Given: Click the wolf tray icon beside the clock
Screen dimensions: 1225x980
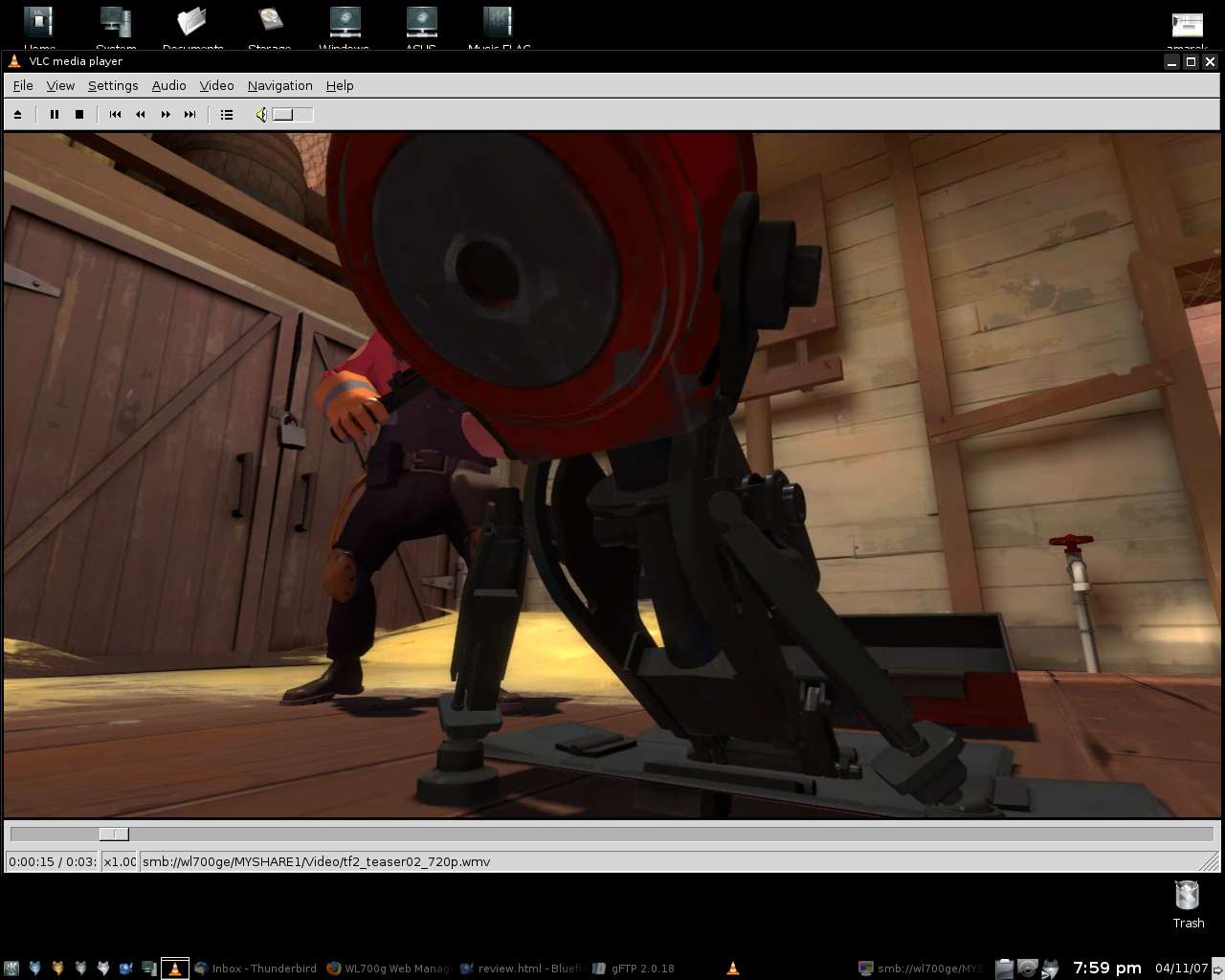Looking at the screenshot, I should coord(1050,969).
